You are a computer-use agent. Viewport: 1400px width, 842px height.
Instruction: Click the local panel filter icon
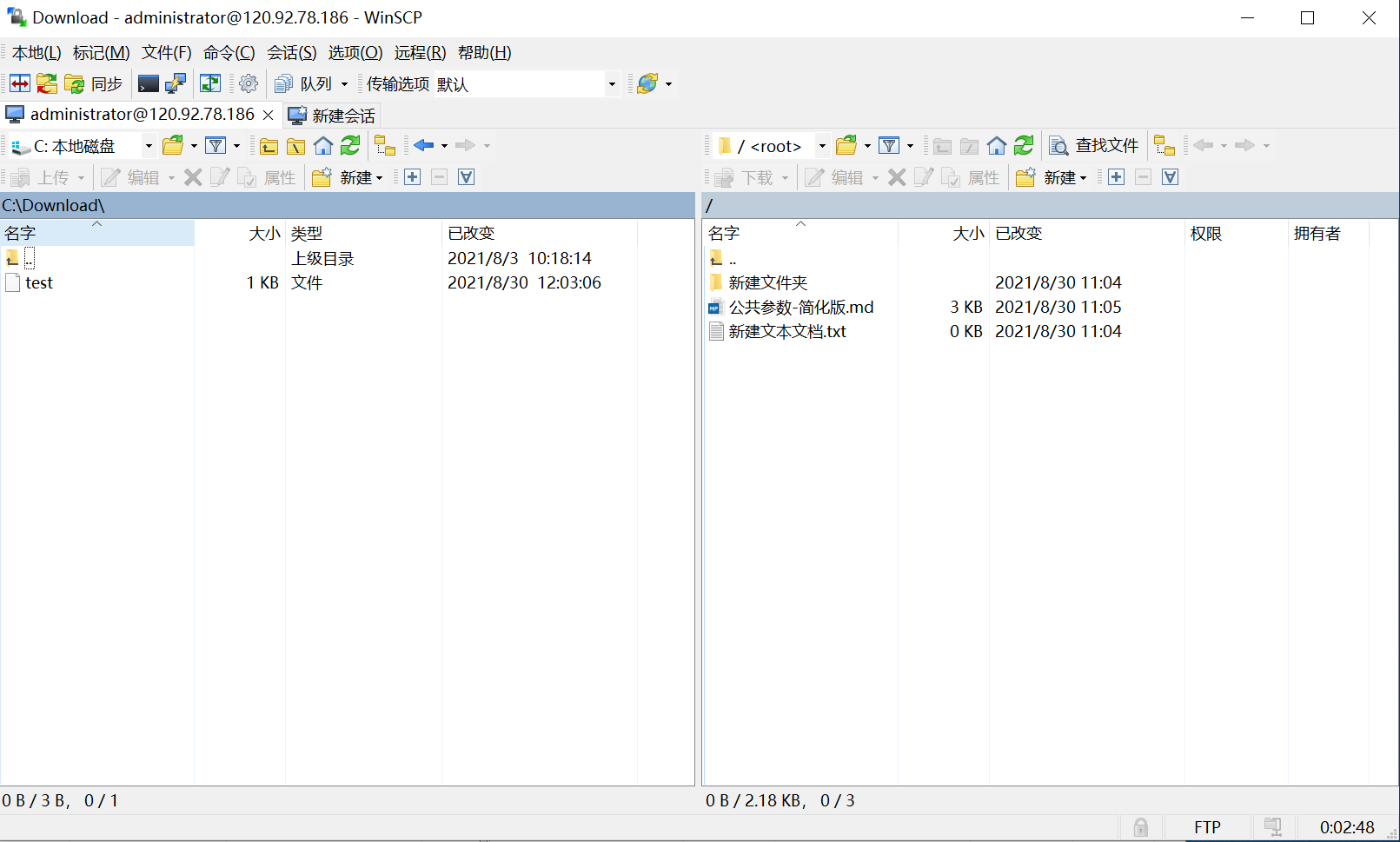[x=216, y=146]
